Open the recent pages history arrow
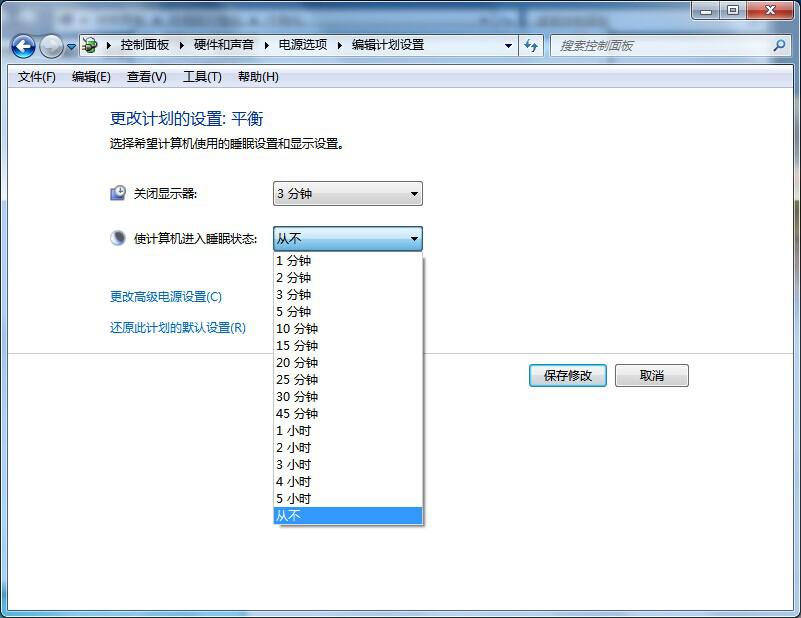Screen dimensions: 801x618 pyautogui.click(x=72, y=47)
